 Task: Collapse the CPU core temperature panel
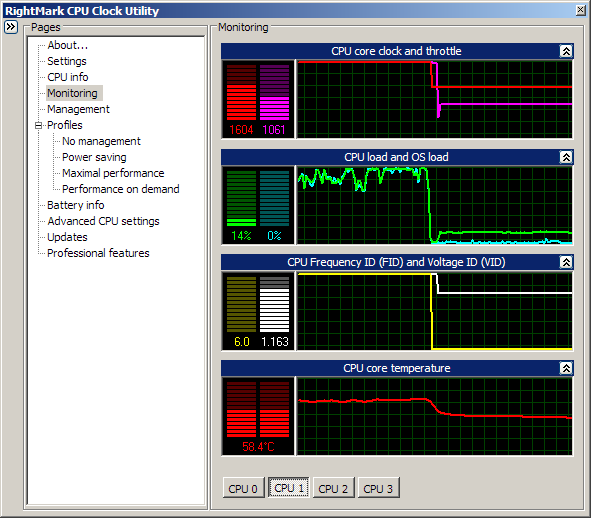click(x=566, y=368)
